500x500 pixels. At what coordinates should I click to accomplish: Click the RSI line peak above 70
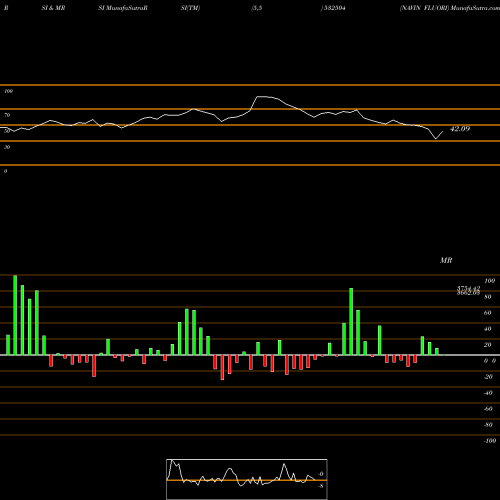262,97
